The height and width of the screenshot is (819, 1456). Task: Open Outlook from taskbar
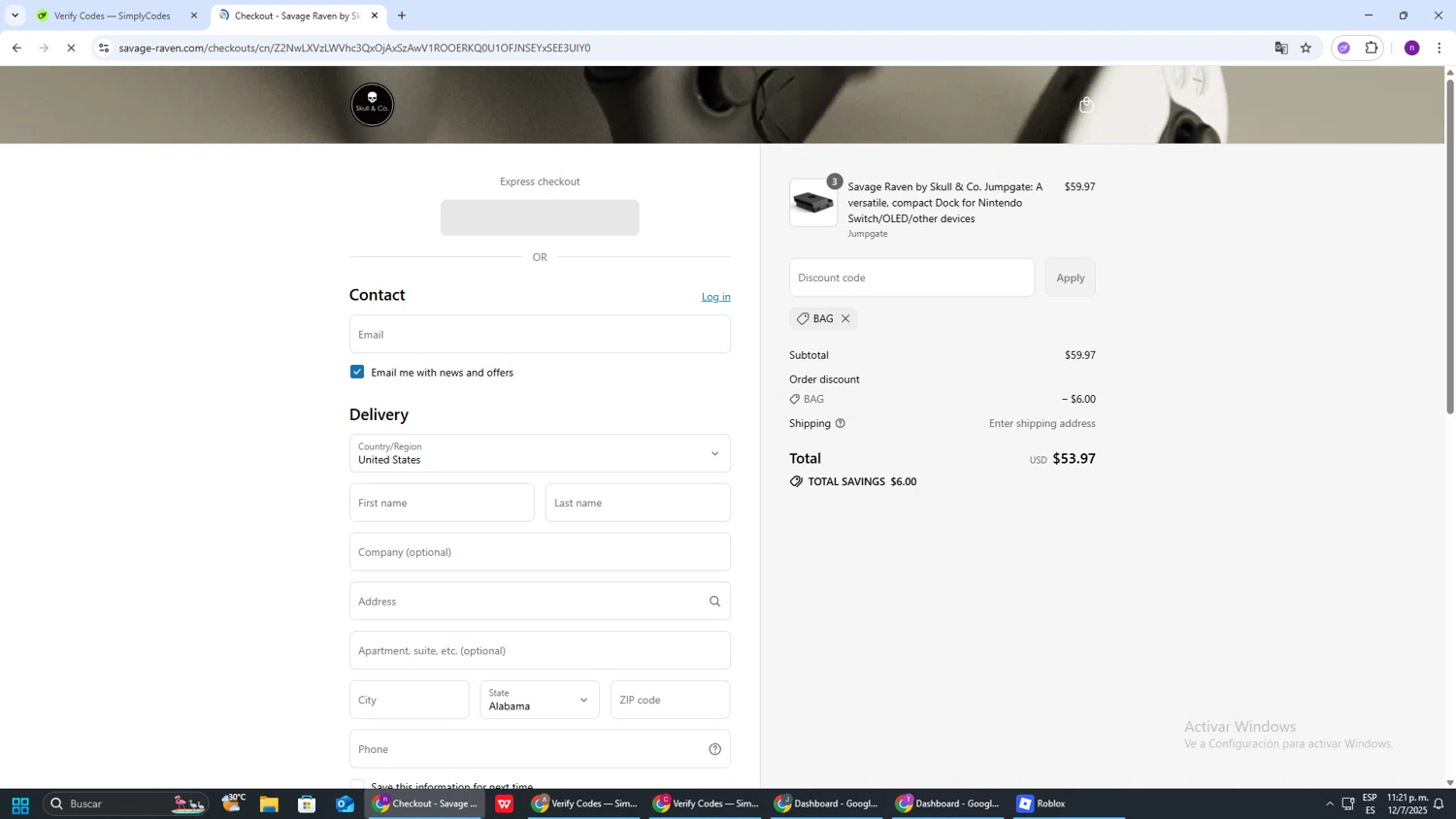tap(345, 804)
